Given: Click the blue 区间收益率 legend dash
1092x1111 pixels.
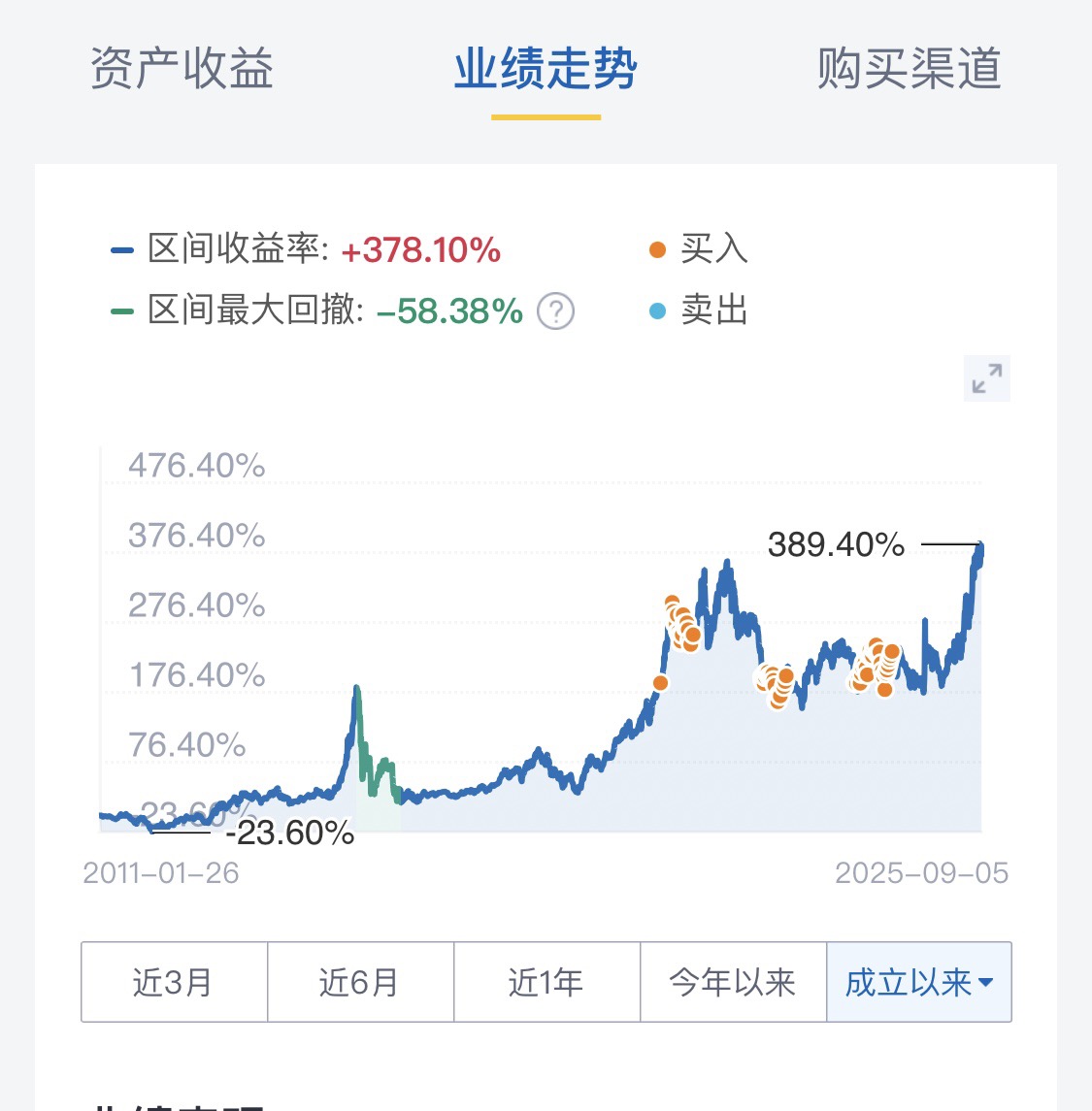Looking at the screenshot, I should coord(122,250).
